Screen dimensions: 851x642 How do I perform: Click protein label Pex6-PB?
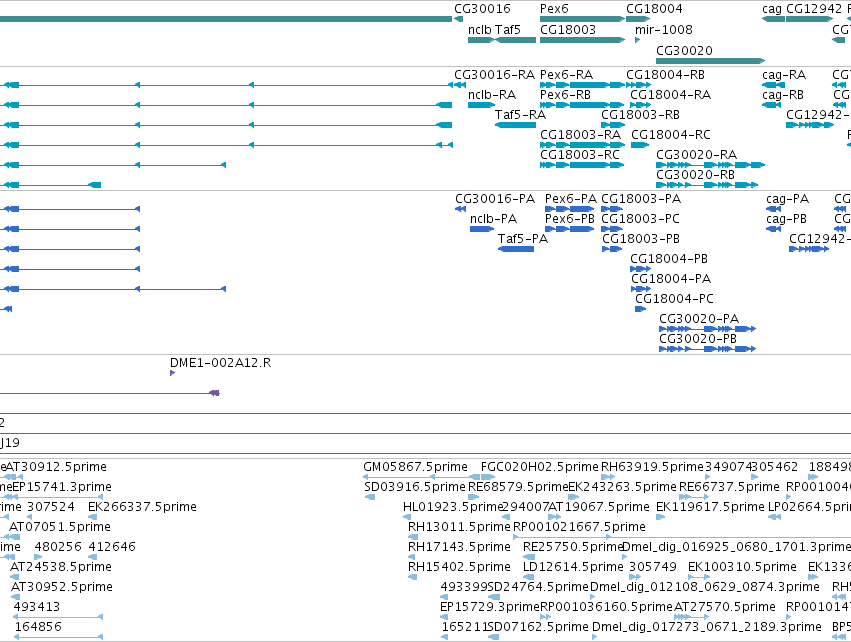tap(569, 218)
